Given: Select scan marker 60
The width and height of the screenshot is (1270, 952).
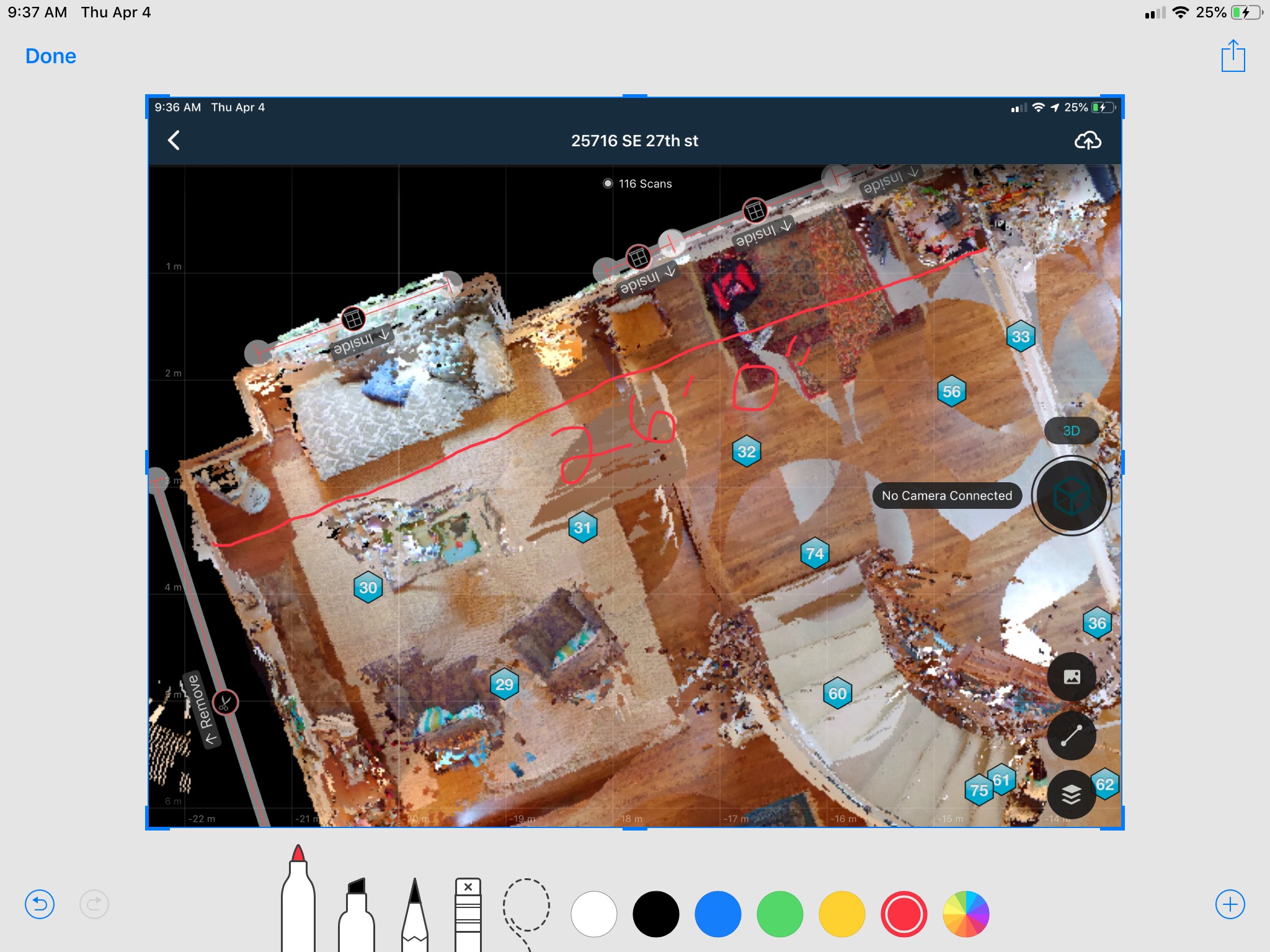Looking at the screenshot, I should pyautogui.click(x=837, y=694).
